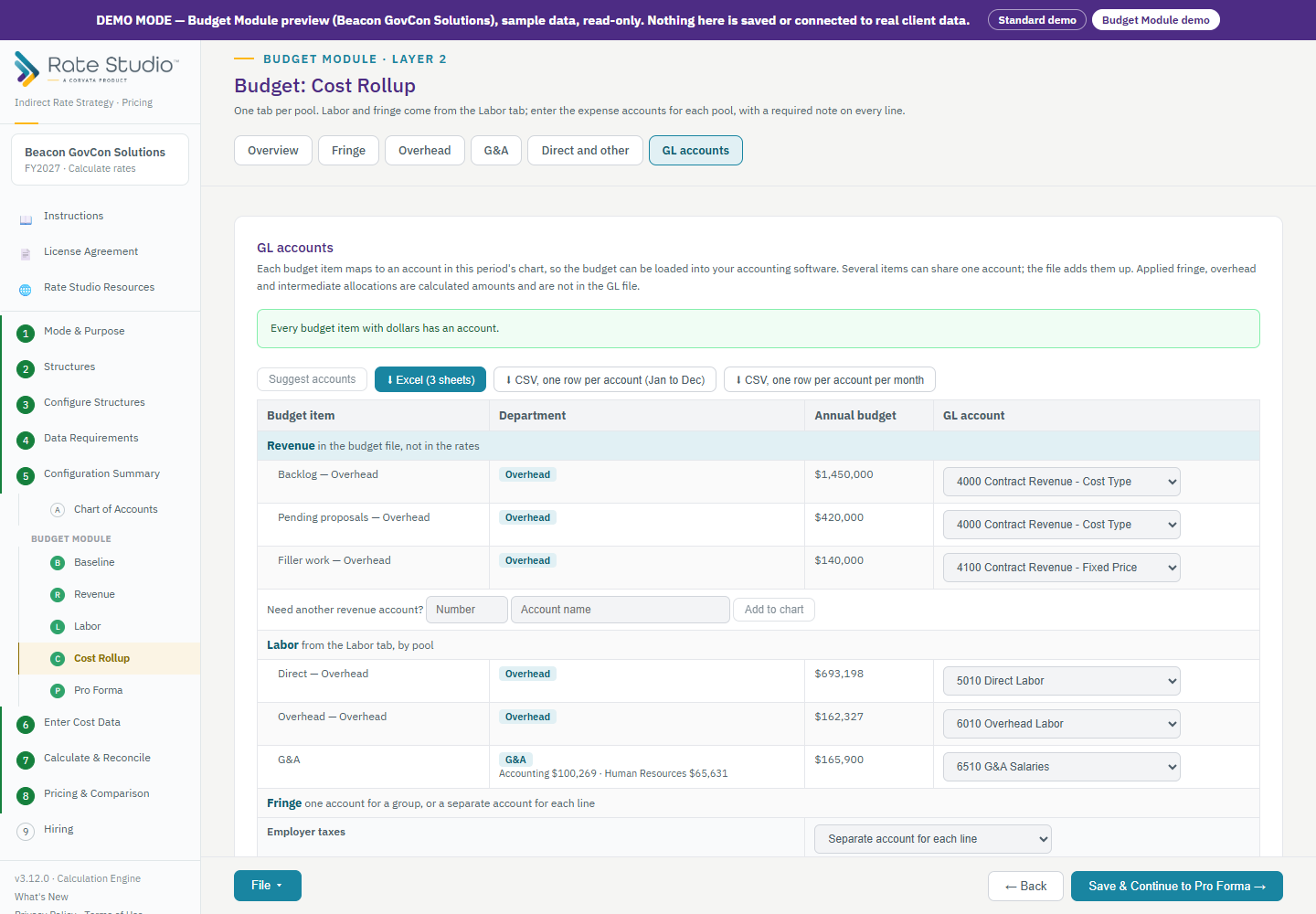Click the A badge for Chart of Accounts
The image size is (1316, 914).
(x=58, y=510)
